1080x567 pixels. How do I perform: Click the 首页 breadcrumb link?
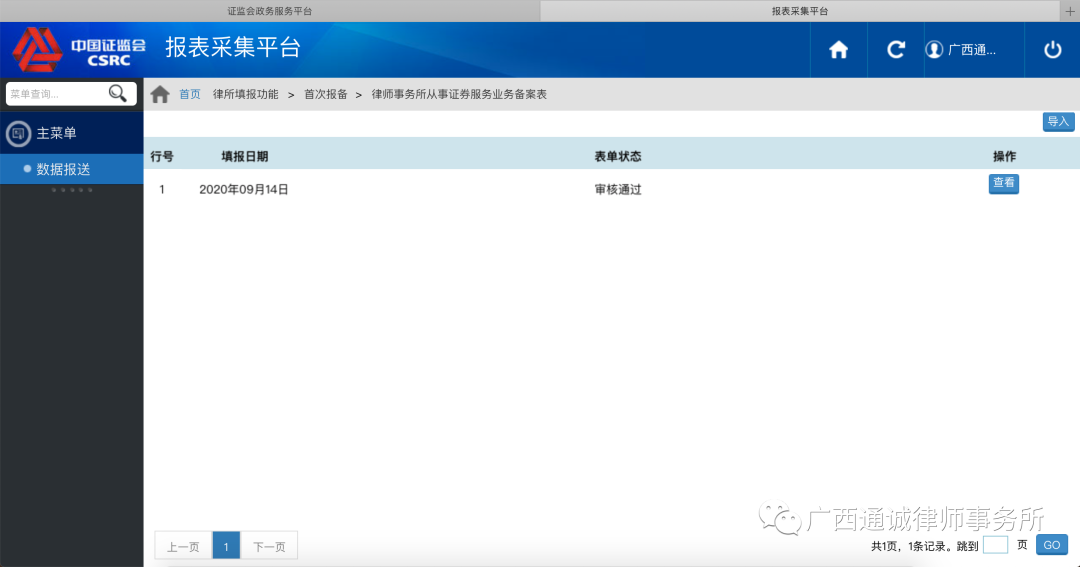point(189,94)
